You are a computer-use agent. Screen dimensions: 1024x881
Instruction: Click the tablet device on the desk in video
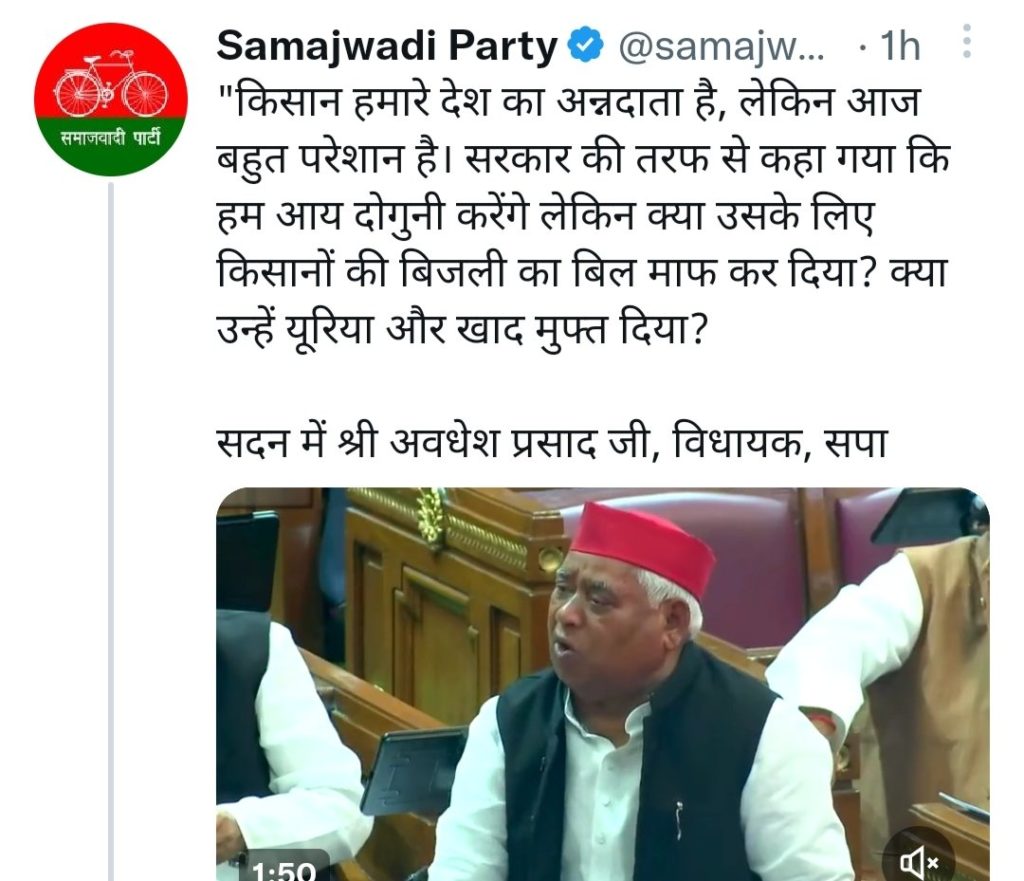click(411, 771)
